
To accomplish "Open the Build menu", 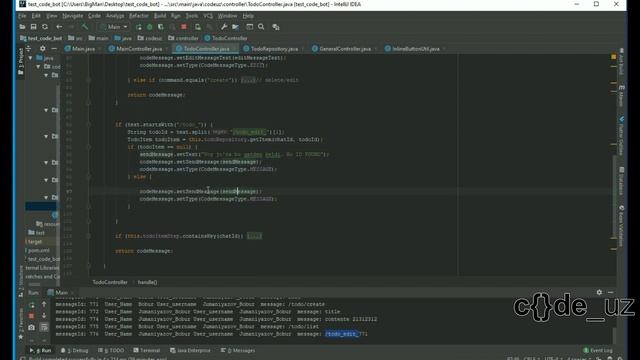I will point(160,16).
